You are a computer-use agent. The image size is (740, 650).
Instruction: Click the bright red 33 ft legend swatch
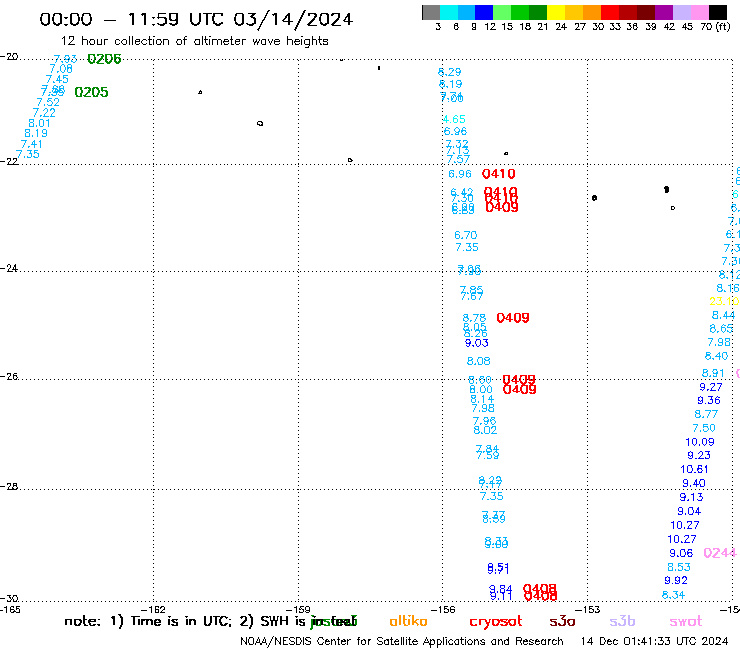[x=610, y=12]
